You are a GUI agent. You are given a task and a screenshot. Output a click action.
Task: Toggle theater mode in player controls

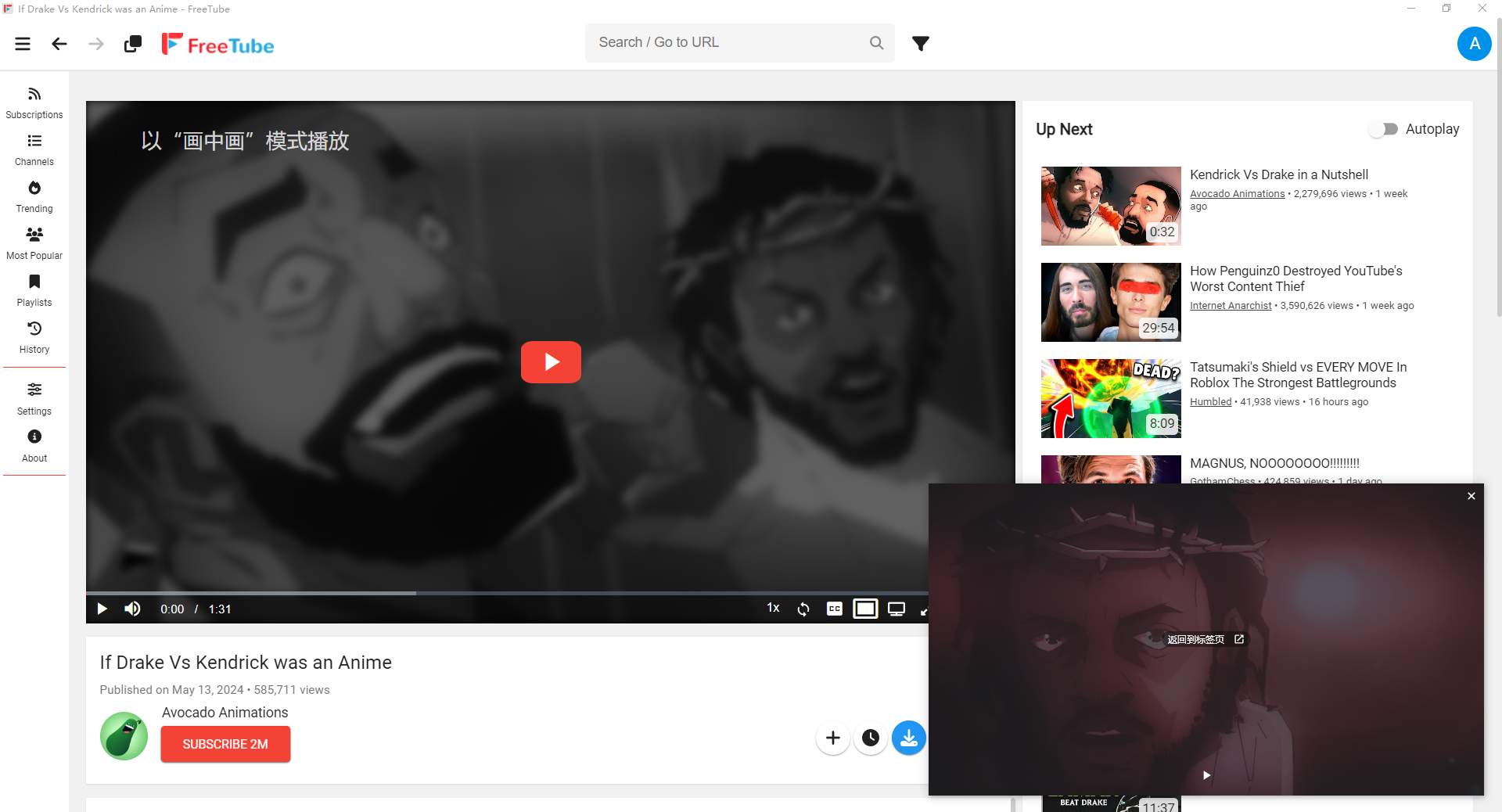point(865,609)
